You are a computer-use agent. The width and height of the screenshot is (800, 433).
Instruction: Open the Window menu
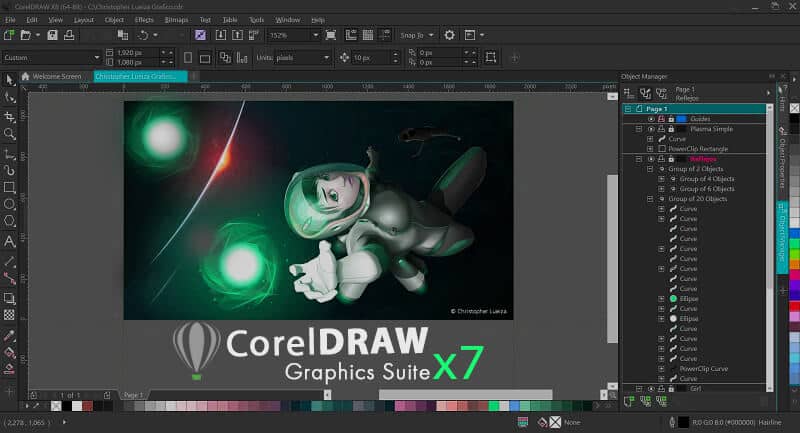point(288,20)
